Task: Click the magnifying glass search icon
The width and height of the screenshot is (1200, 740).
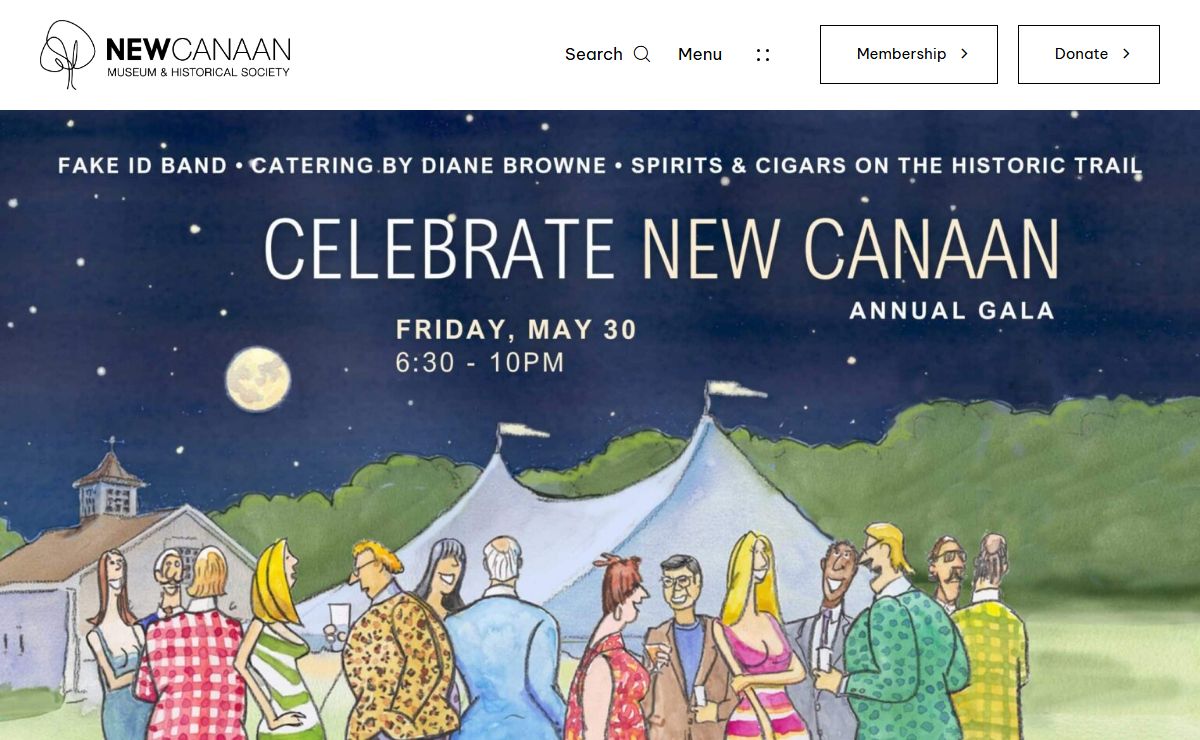Action: tap(642, 54)
